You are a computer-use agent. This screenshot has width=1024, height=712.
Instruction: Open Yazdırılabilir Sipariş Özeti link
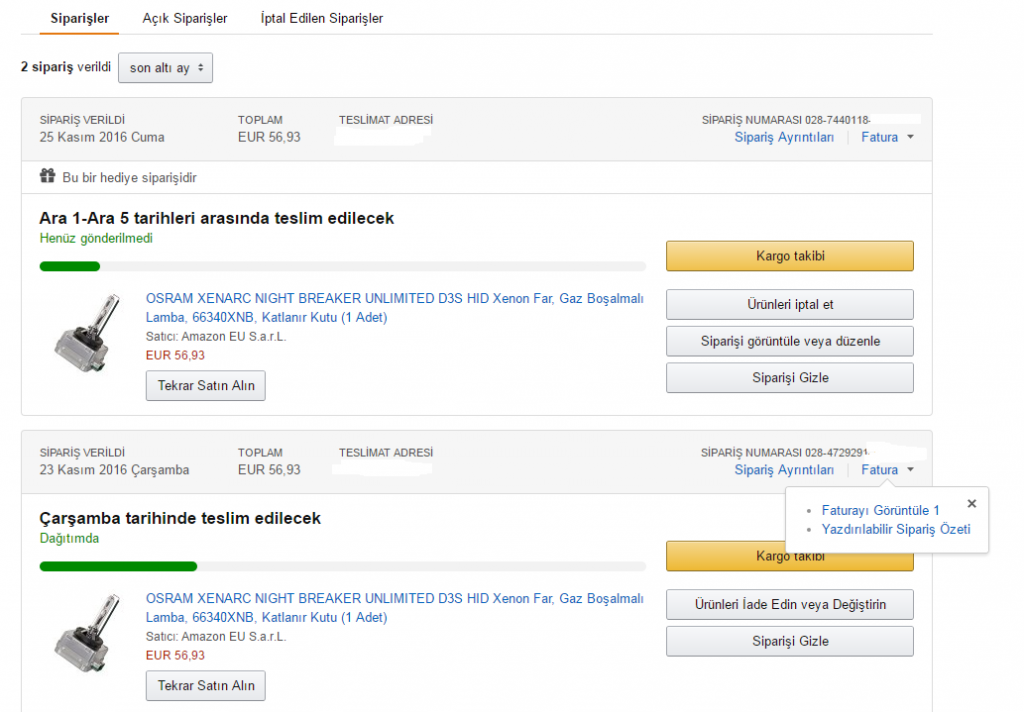click(x=895, y=529)
